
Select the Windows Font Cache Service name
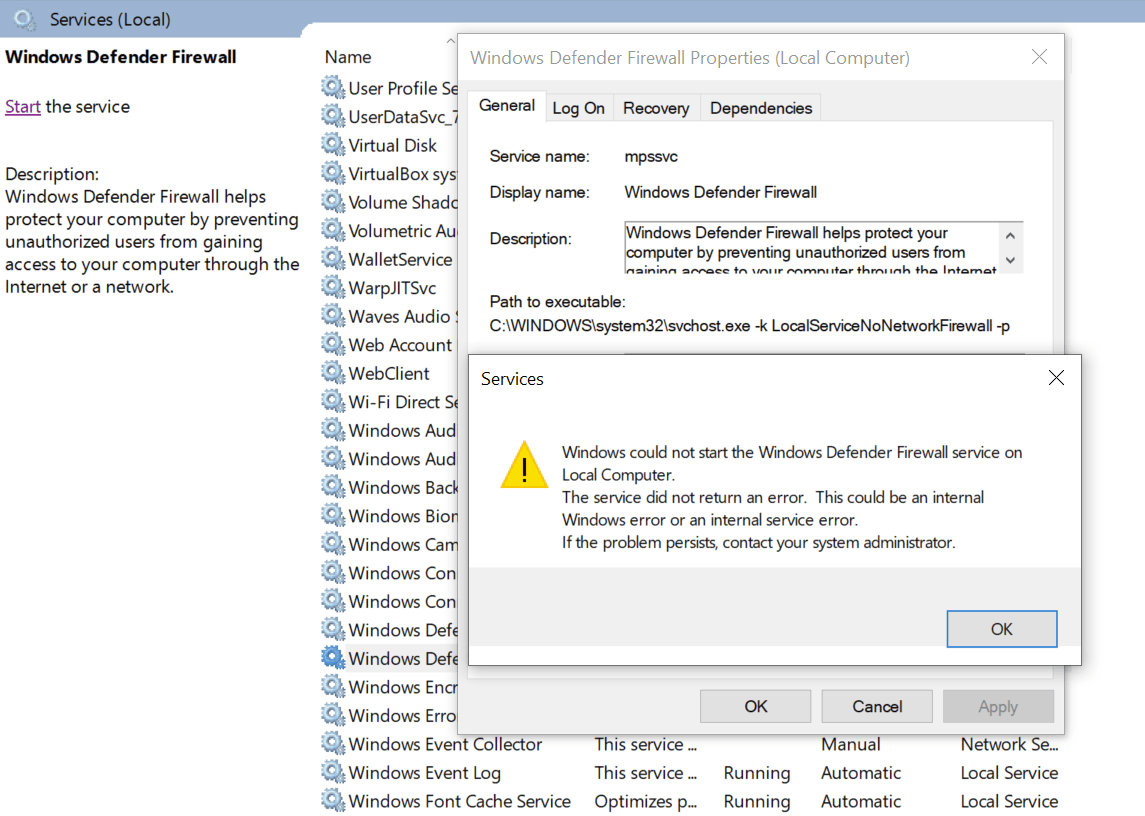(x=459, y=801)
